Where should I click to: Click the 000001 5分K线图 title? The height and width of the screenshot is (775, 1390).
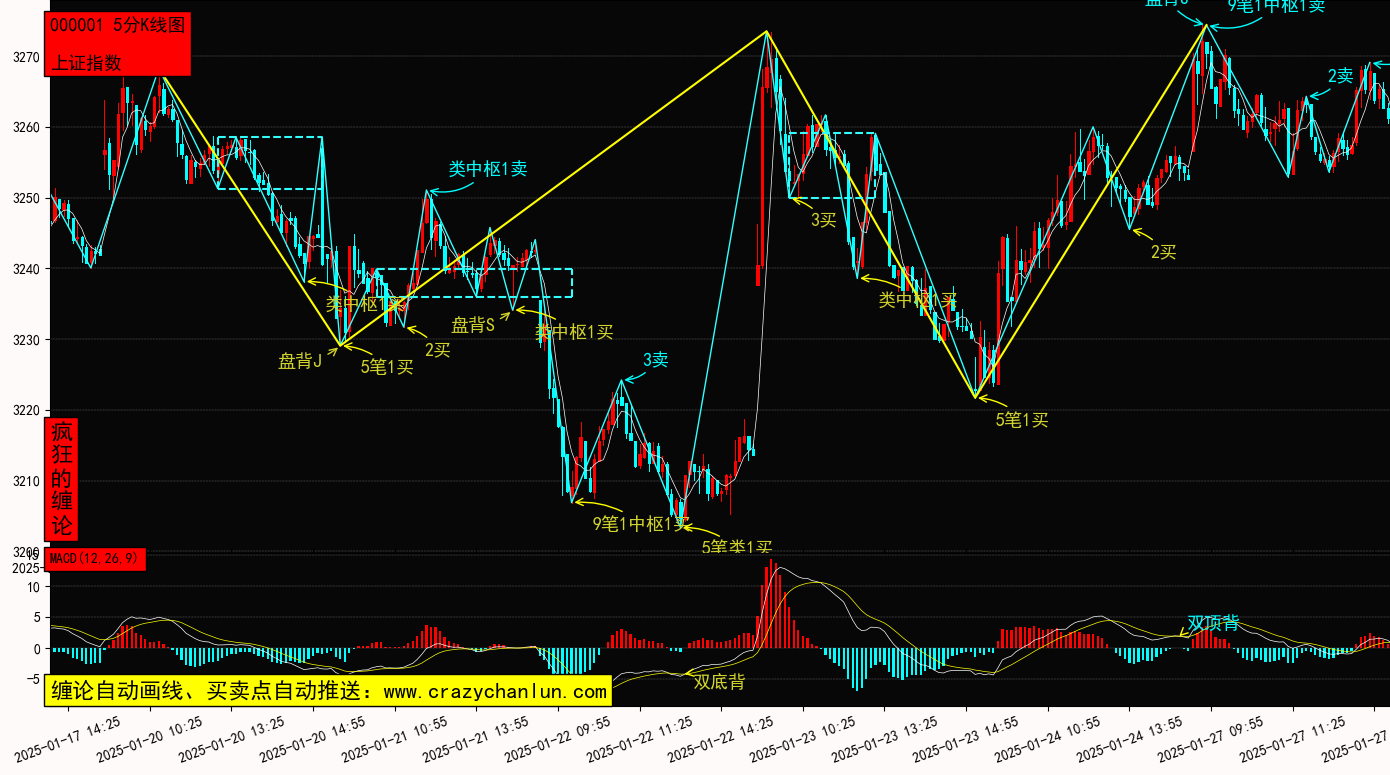pos(117,26)
